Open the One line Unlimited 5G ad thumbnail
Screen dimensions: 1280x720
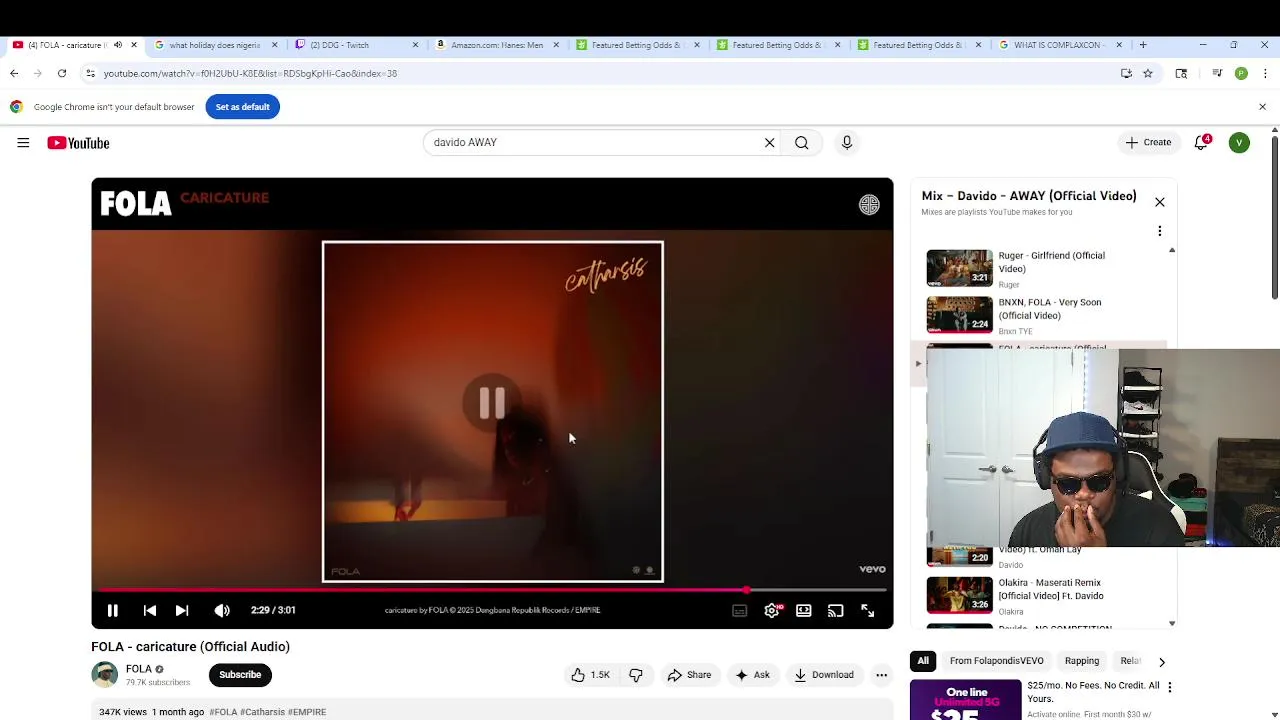pyautogui.click(x=965, y=700)
